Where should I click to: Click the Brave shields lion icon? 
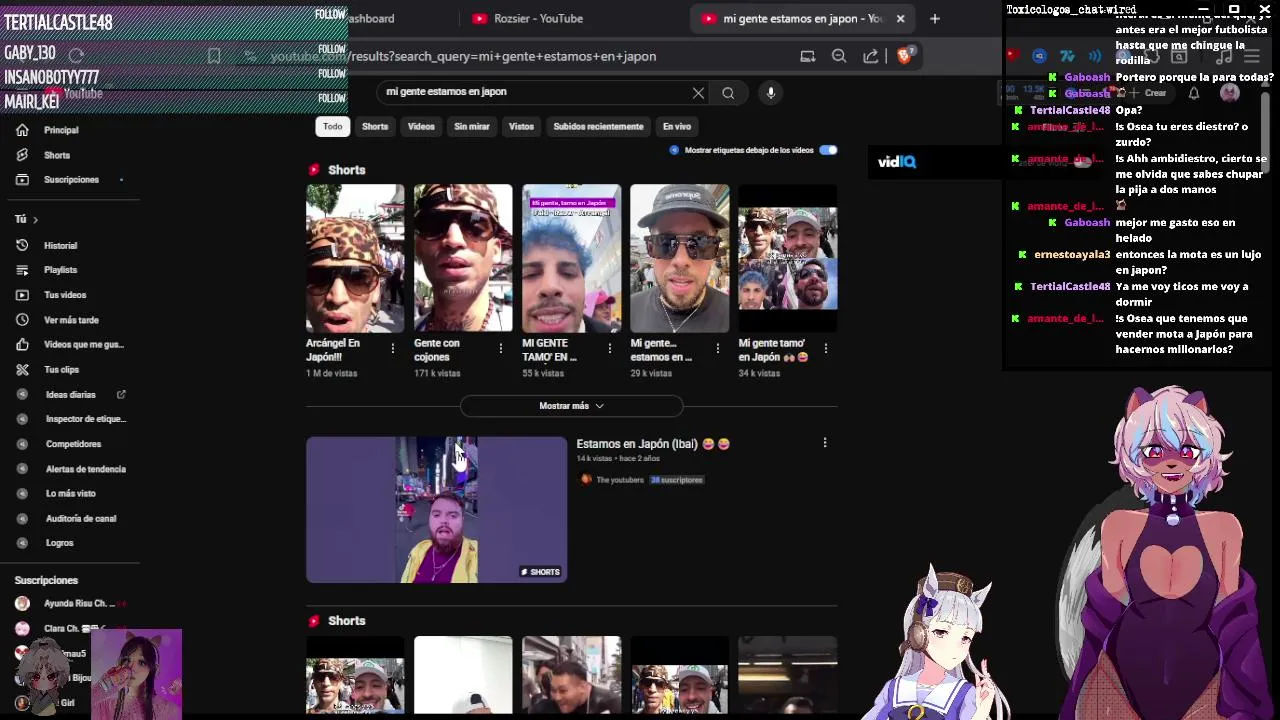tap(904, 56)
